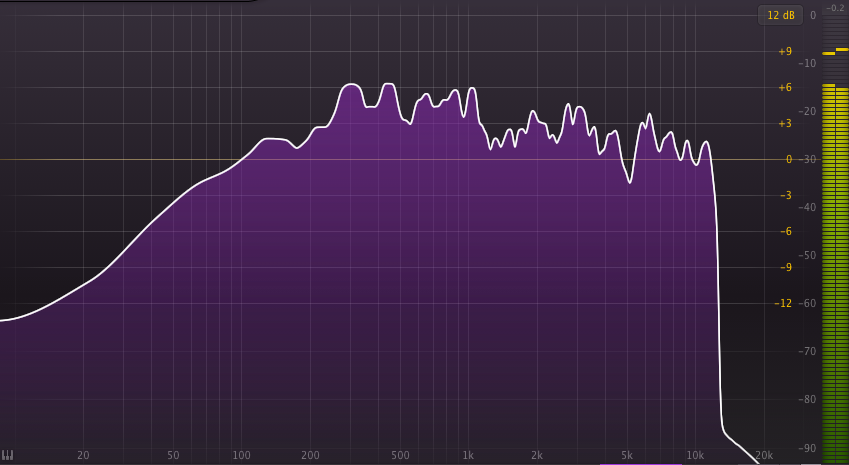849x465 pixels.
Task: Click the output level meter bars
Action: [x=835, y=271]
